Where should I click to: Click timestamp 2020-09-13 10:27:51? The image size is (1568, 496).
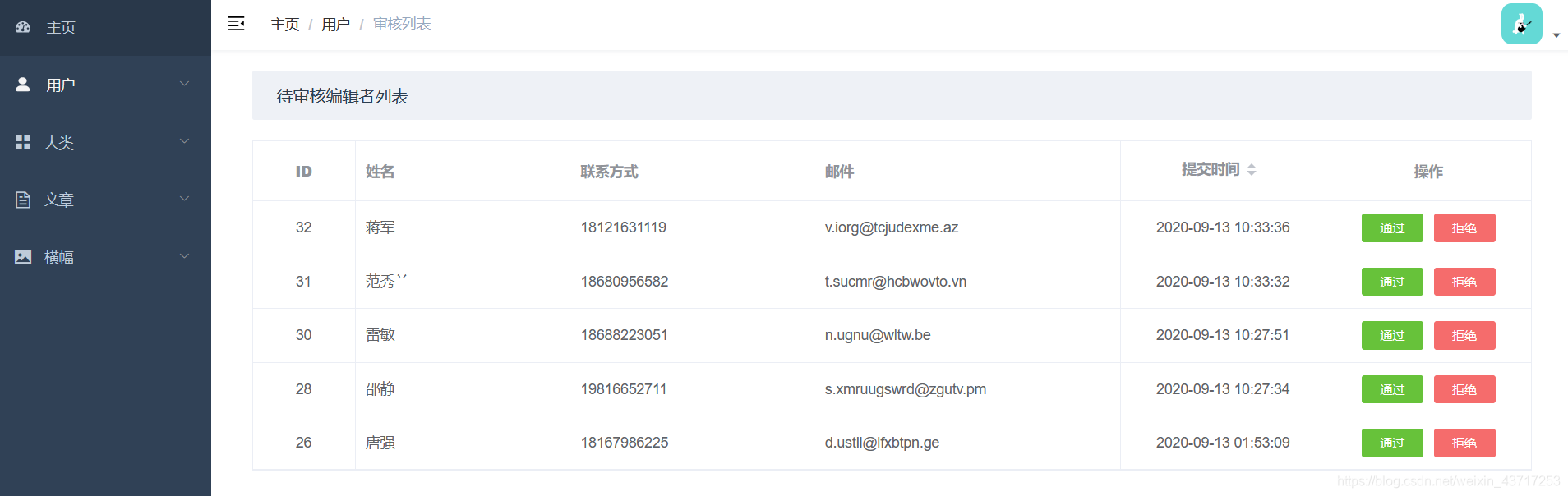[x=1223, y=335]
